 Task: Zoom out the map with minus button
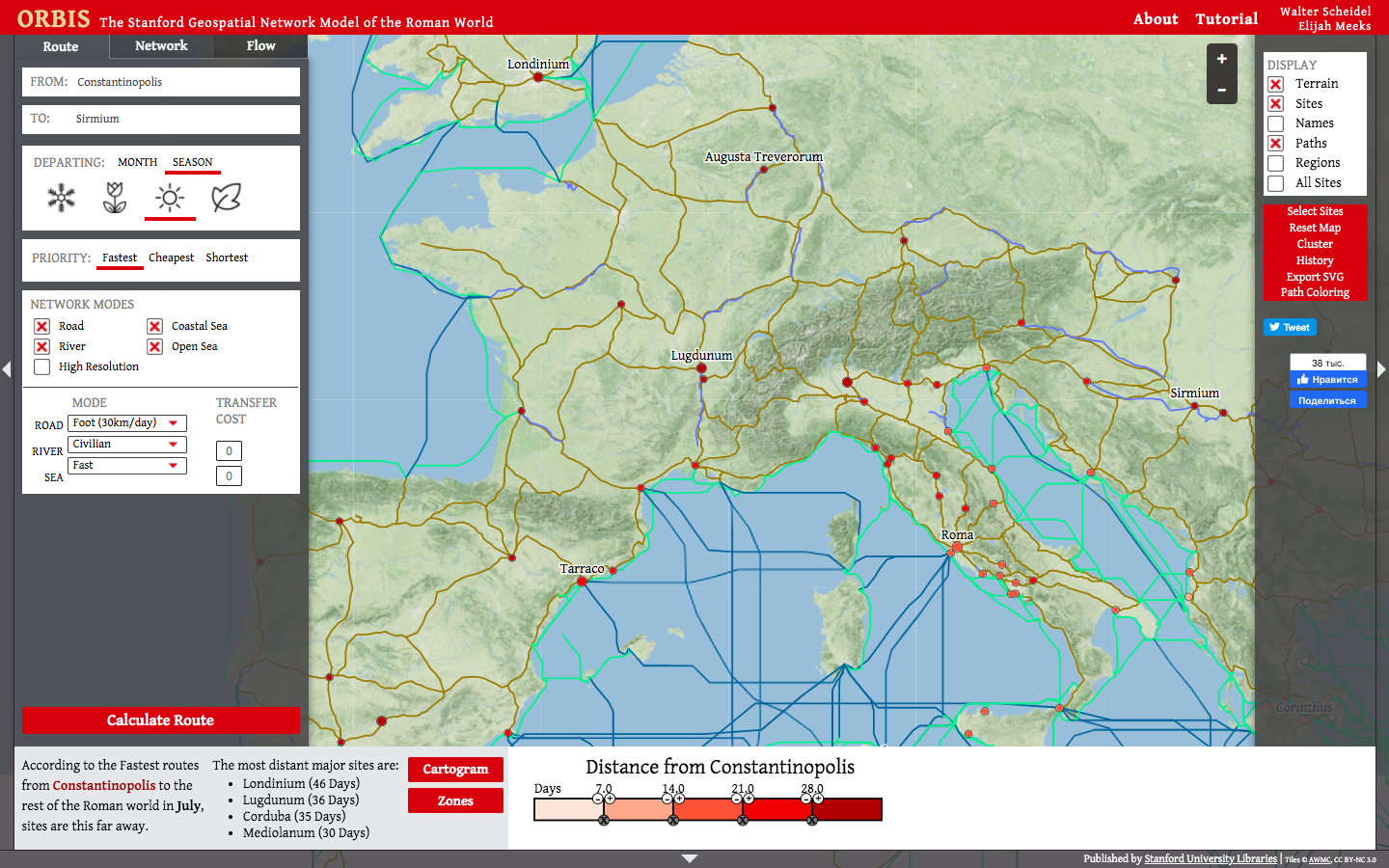[1221, 90]
